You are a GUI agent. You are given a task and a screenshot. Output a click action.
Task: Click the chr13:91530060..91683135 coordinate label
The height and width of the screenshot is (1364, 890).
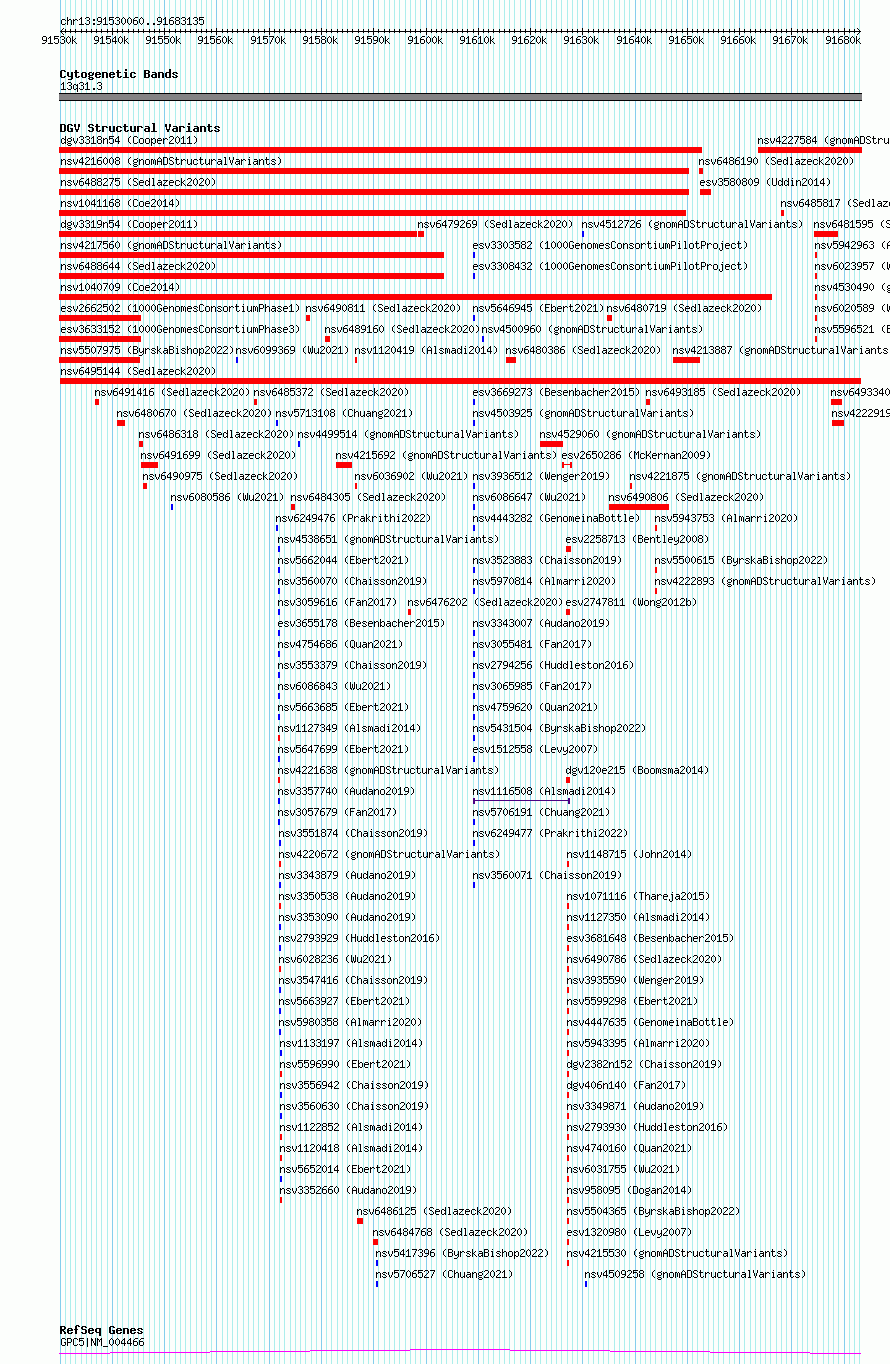pos(132,21)
